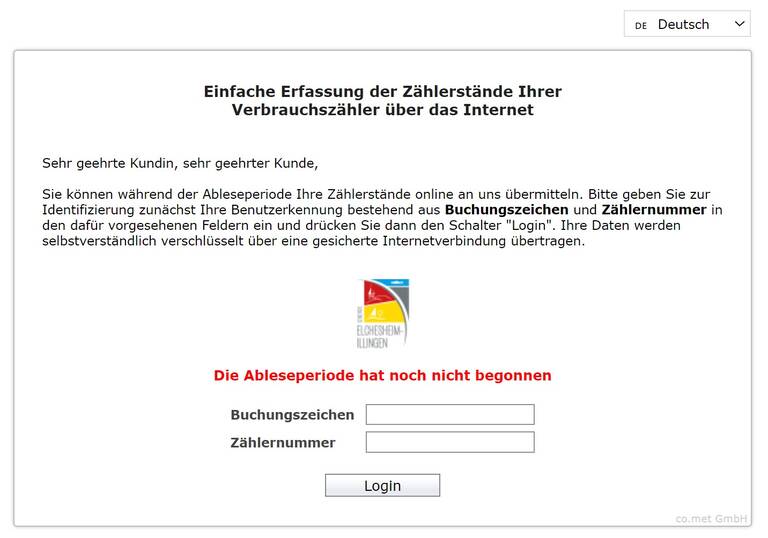Image resolution: width=768 pixels, height=538 pixels.
Task: Click the Login button
Action: pos(382,485)
